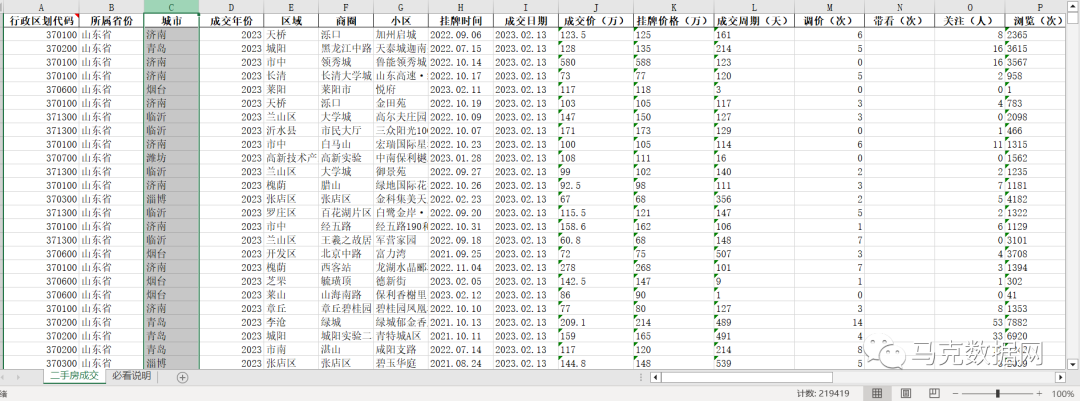This screenshot has height=401, width=1080.
Task: Click the 成交年份 header cell
Action: [x=231, y=21]
